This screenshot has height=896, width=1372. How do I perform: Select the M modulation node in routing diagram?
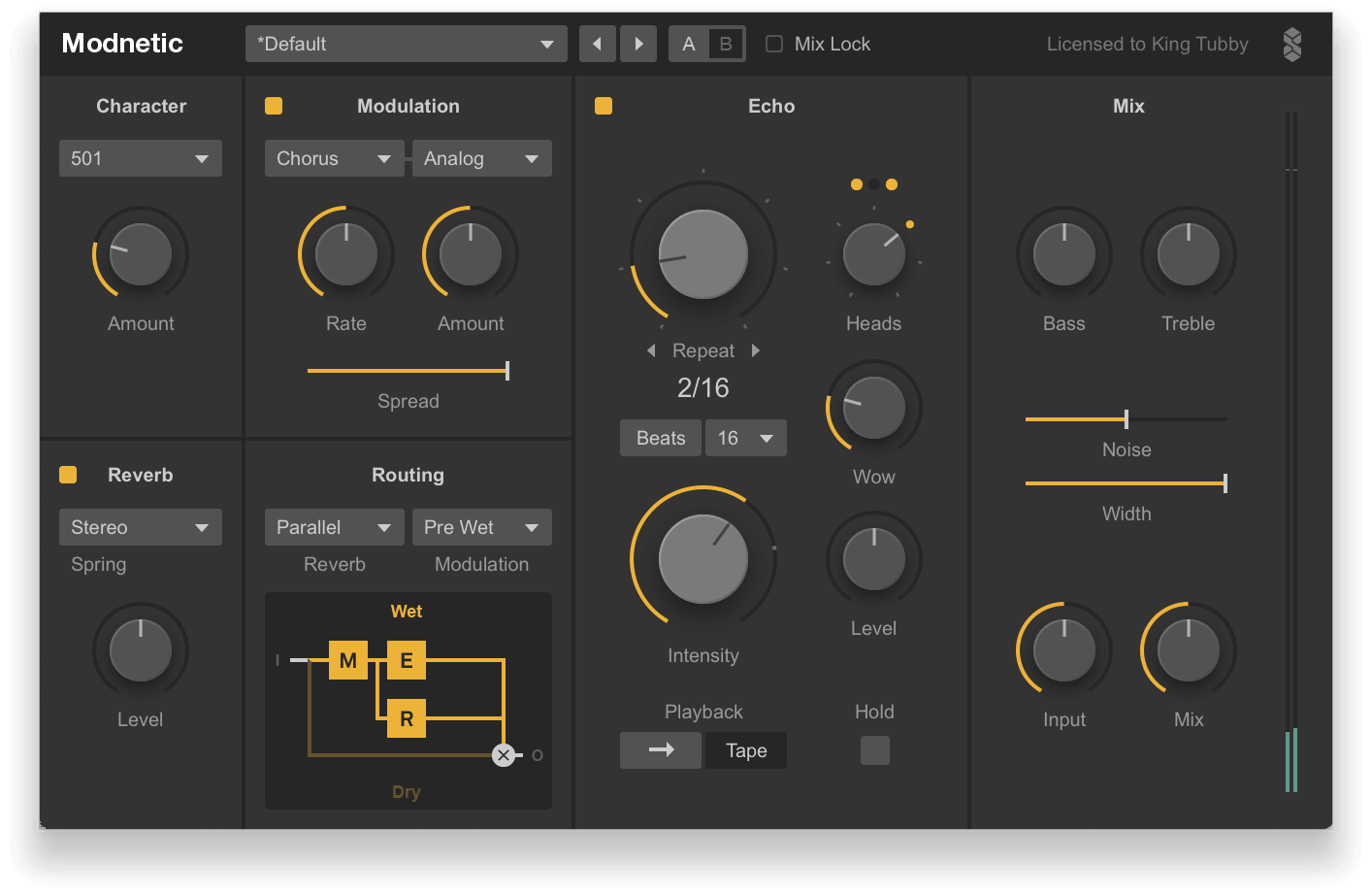tap(348, 660)
